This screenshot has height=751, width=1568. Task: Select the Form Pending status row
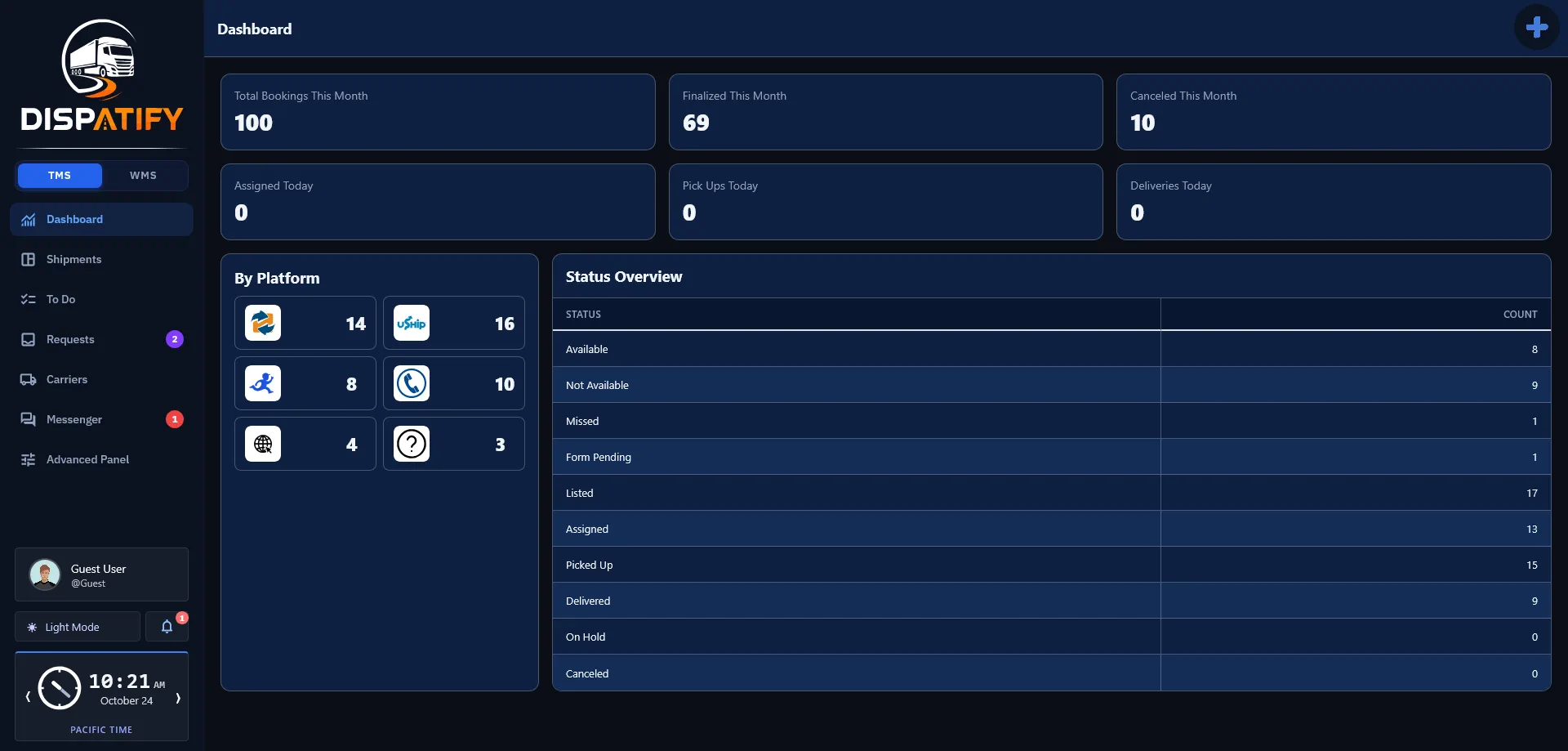(1052, 457)
